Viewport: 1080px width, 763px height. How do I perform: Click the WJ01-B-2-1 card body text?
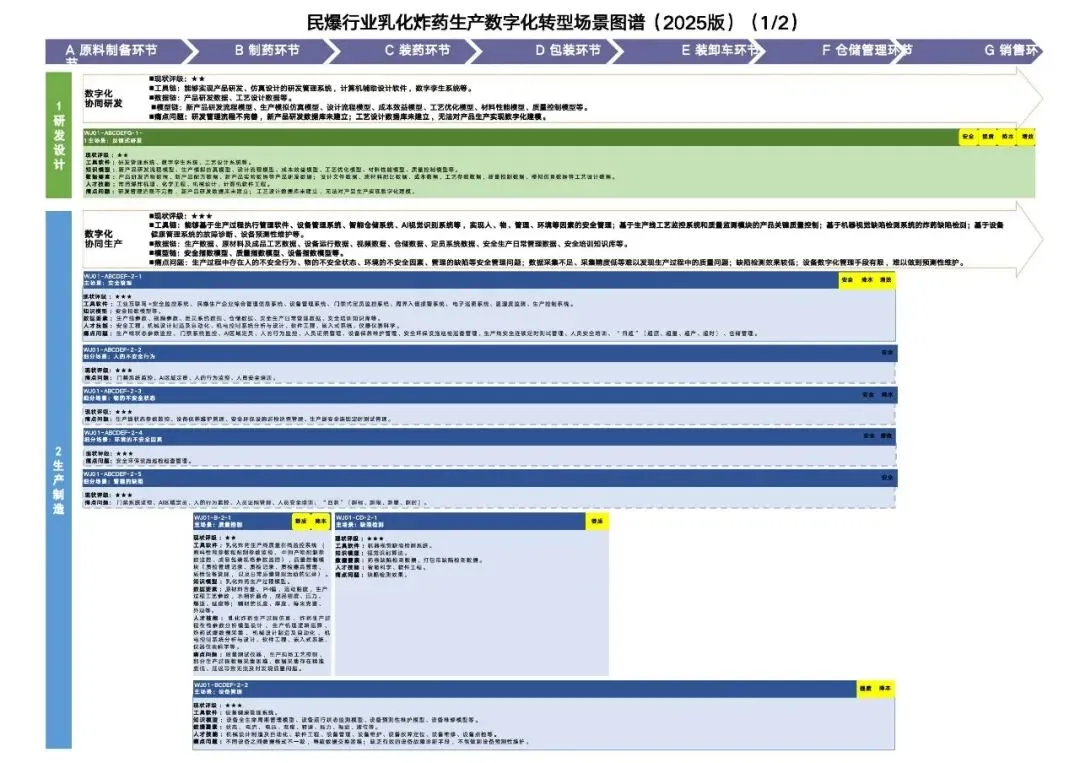(262, 603)
